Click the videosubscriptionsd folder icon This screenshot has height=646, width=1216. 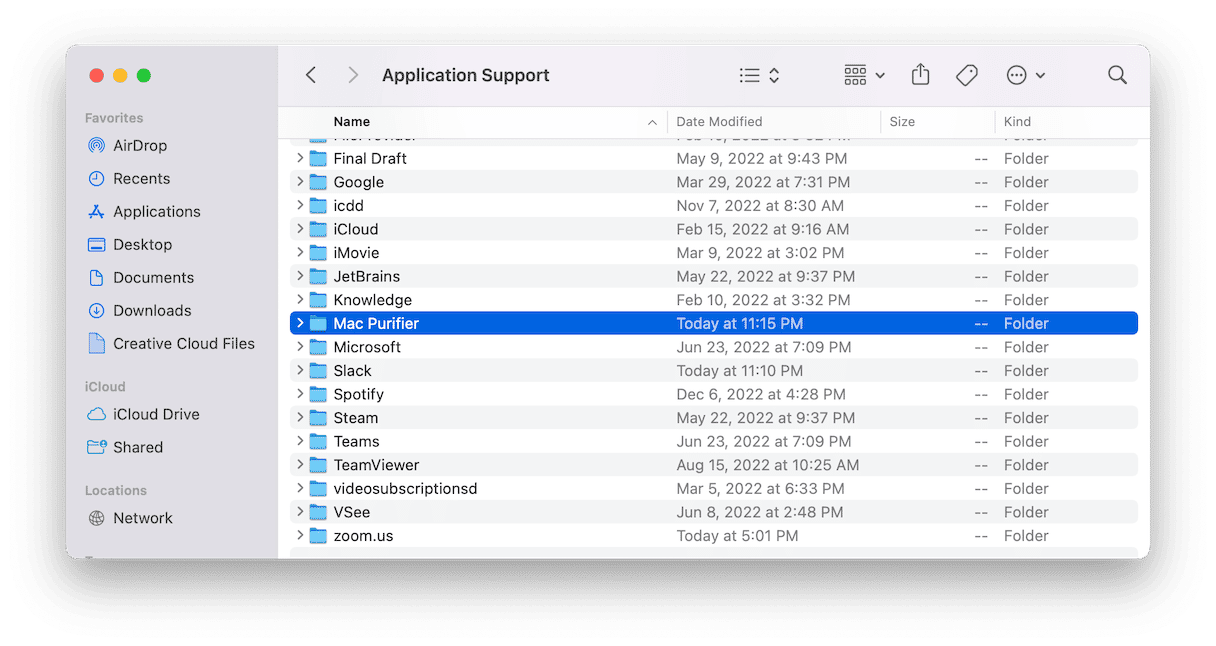pos(318,488)
